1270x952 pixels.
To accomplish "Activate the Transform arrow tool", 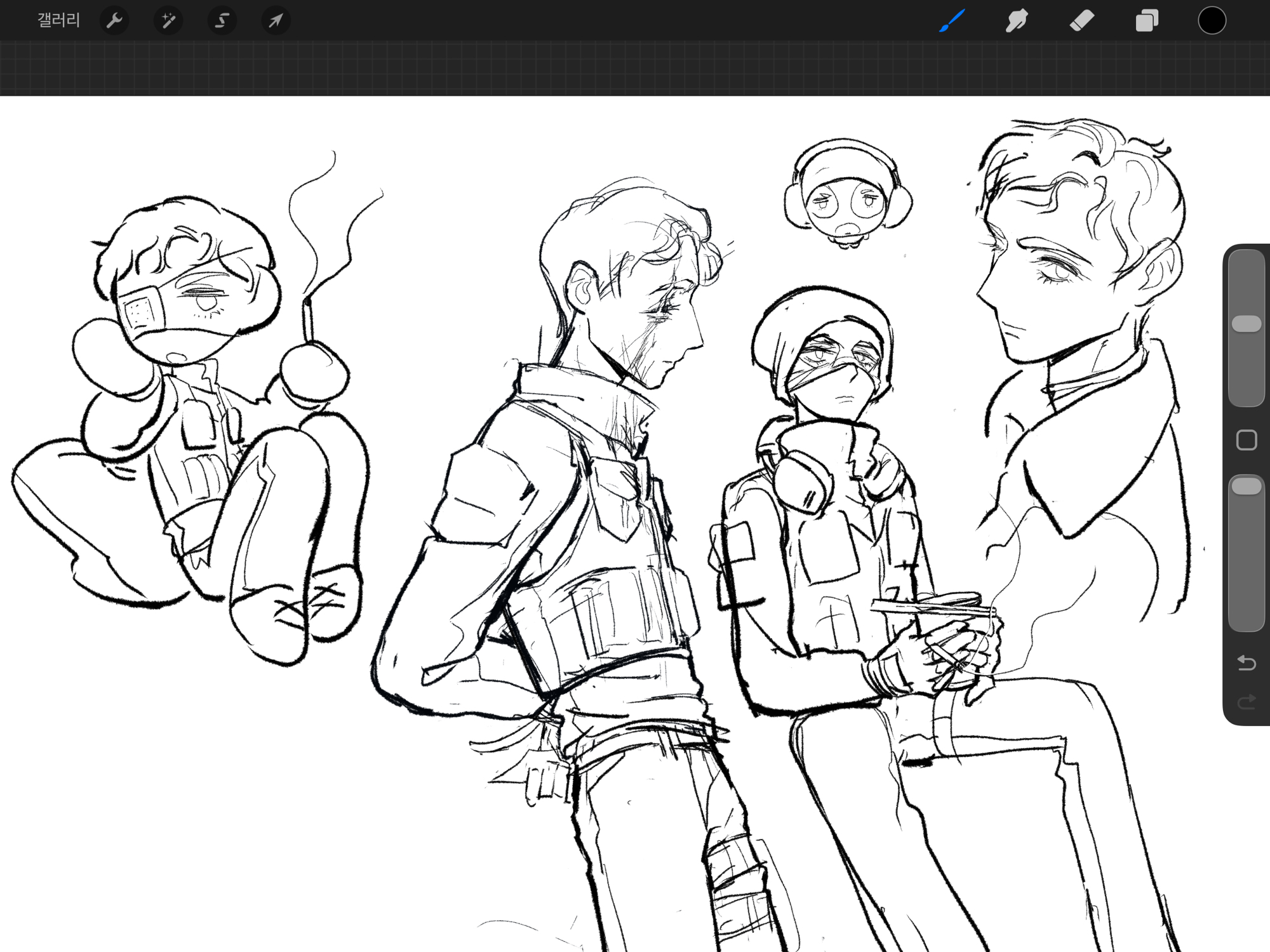I will [x=276, y=21].
